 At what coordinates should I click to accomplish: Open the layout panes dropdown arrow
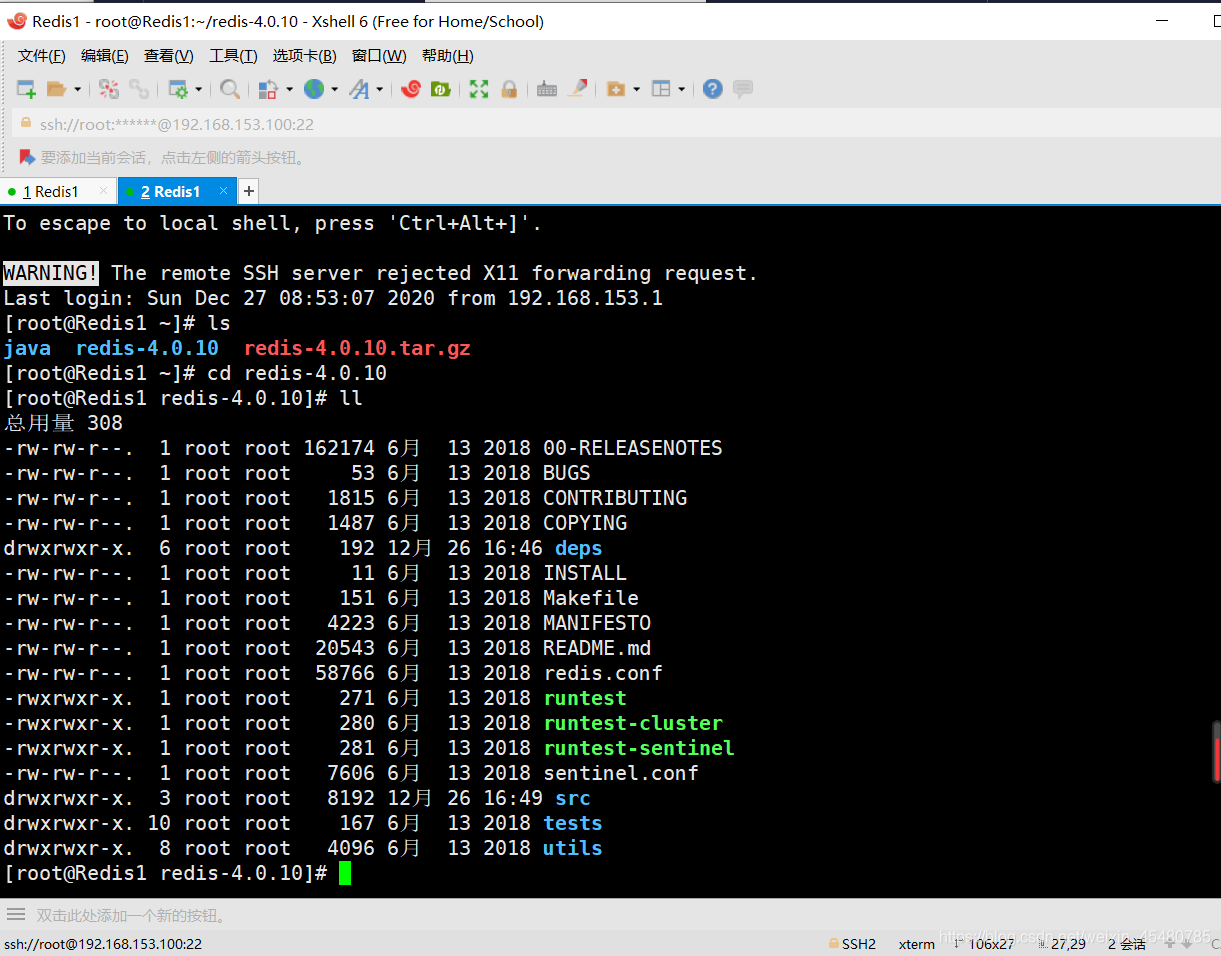click(x=681, y=89)
